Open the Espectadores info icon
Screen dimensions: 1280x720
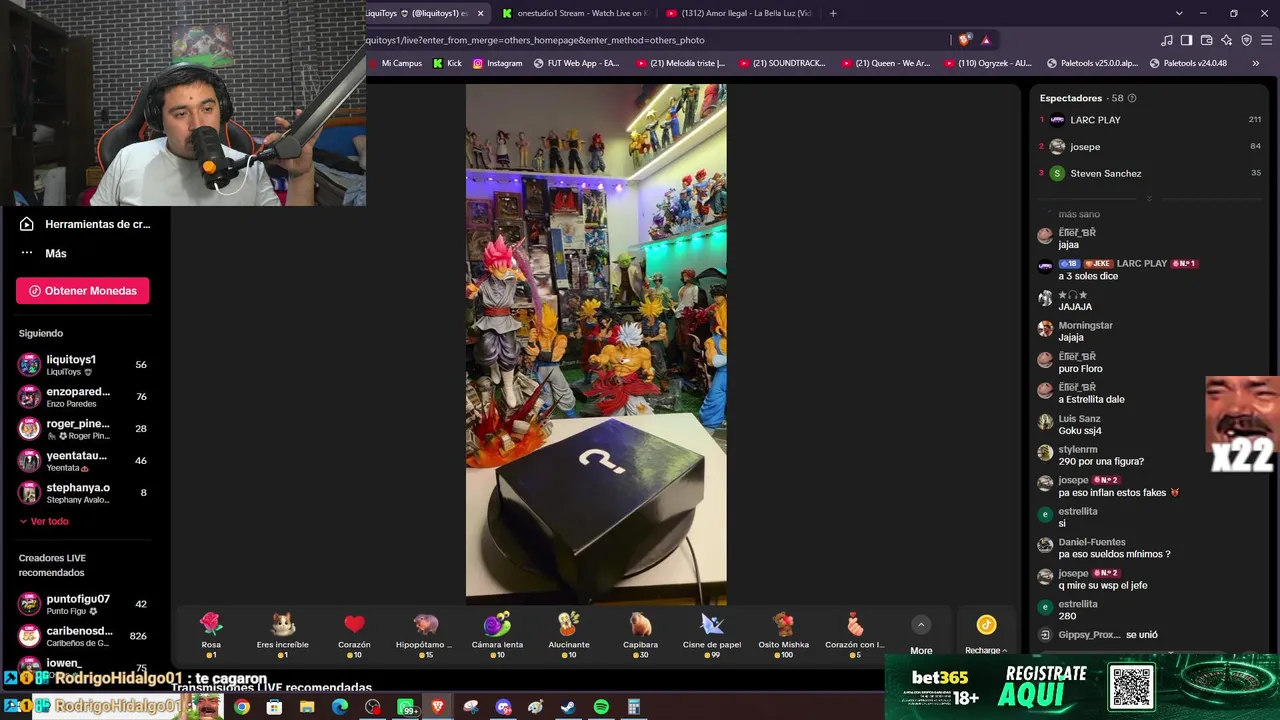coord(1132,98)
